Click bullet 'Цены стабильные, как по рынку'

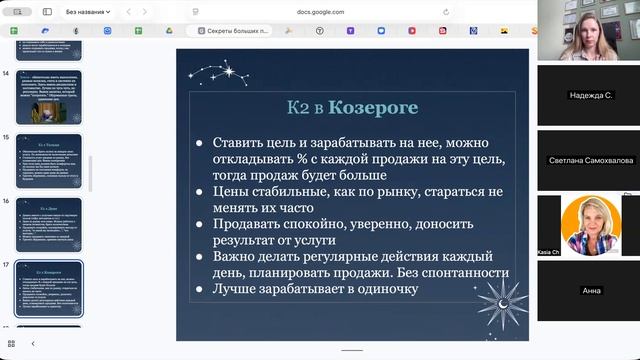pyautogui.click(x=358, y=200)
